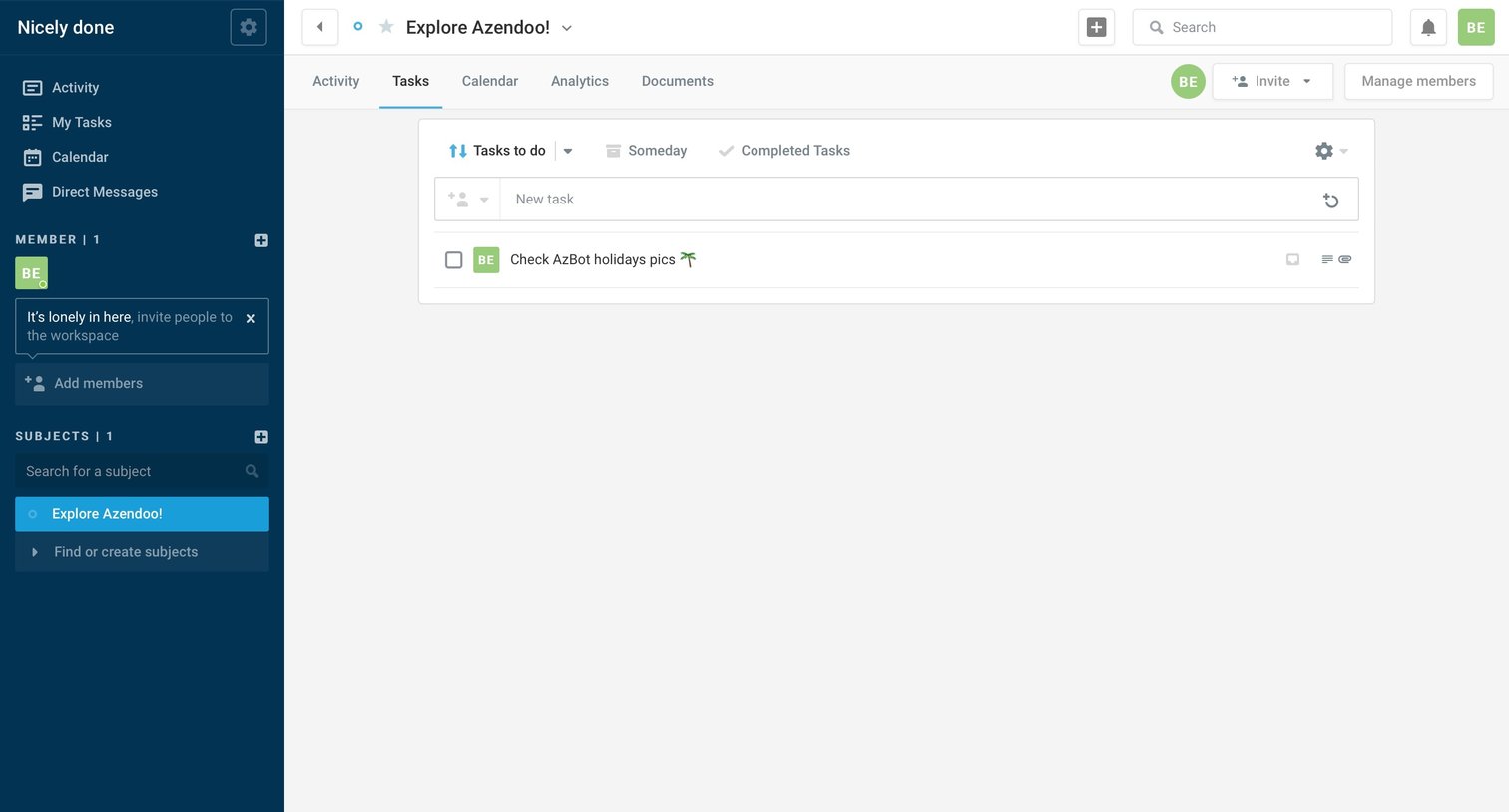The height and width of the screenshot is (812, 1509).
Task: Select the BE member avatar in sidebar
Action: [x=31, y=273]
